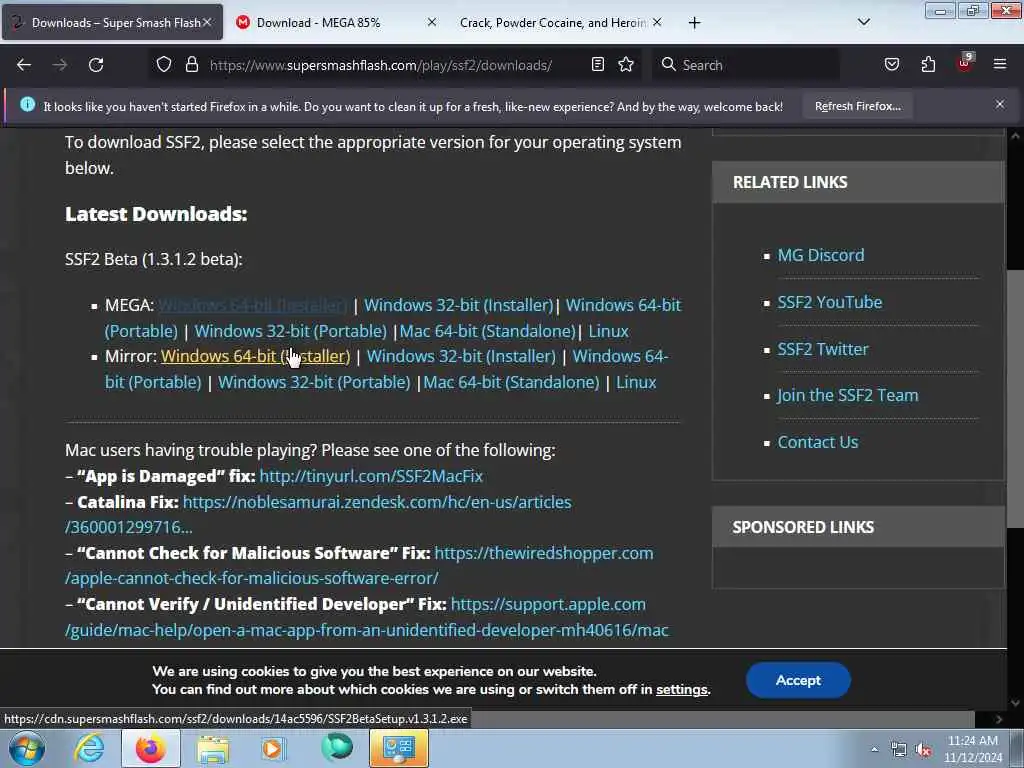The image size is (1024, 768).
Task: Accept the cookies banner
Action: tap(798, 680)
